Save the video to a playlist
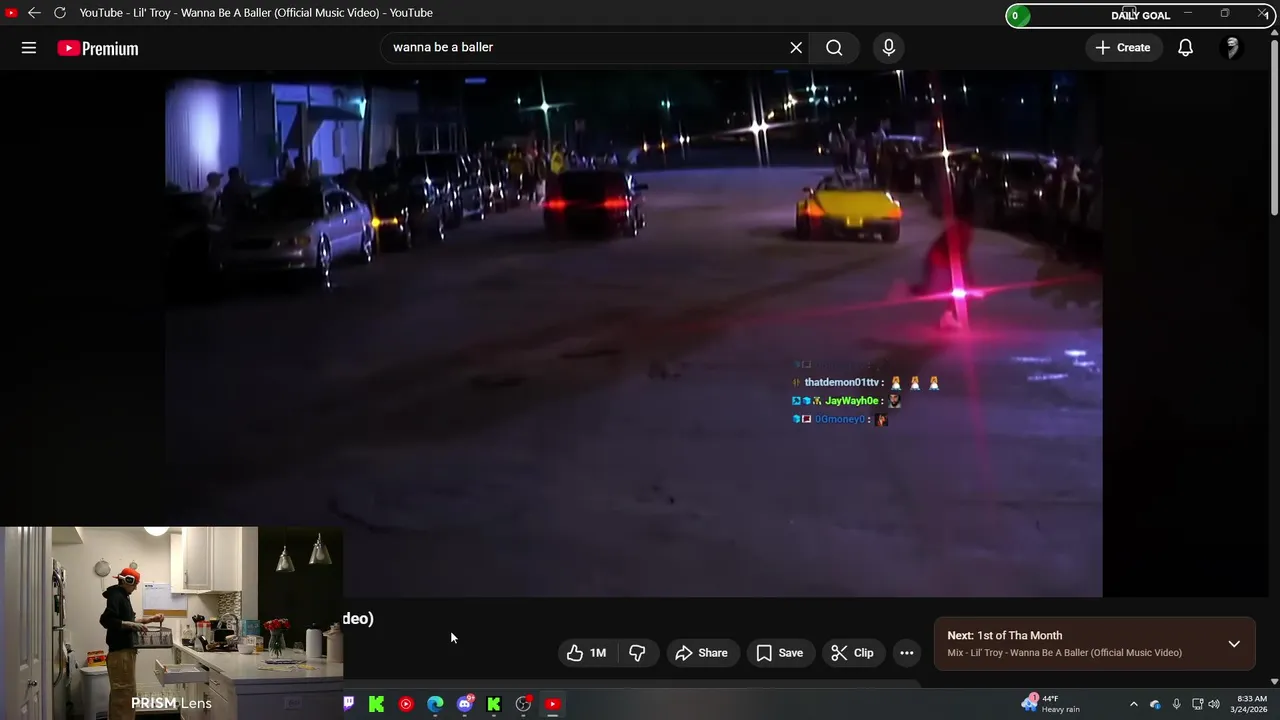The width and height of the screenshot is (1280, 720). pyautogui.click(x=780, y=653)
